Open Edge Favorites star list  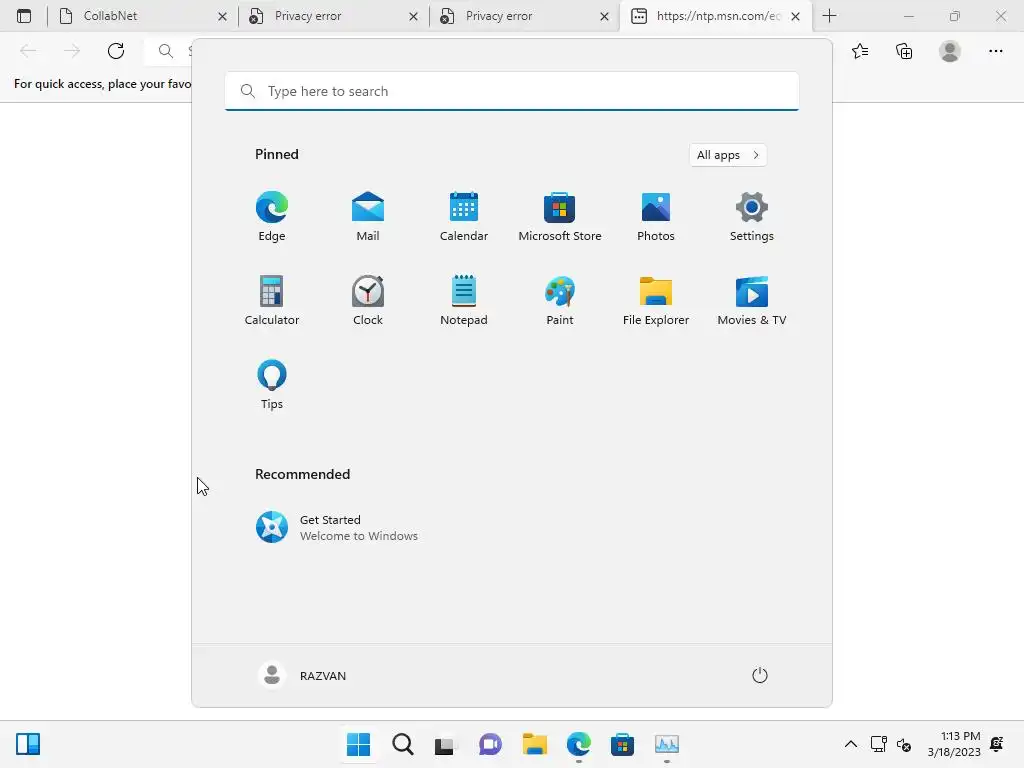pyautogui.click(x=860, y=51)
